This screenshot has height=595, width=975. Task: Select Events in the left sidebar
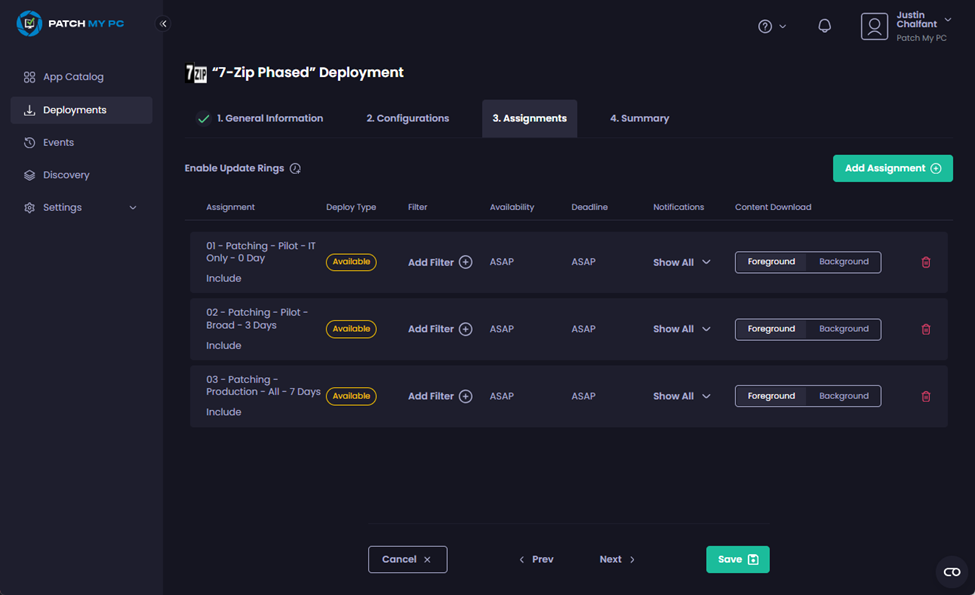click(58, 142)
